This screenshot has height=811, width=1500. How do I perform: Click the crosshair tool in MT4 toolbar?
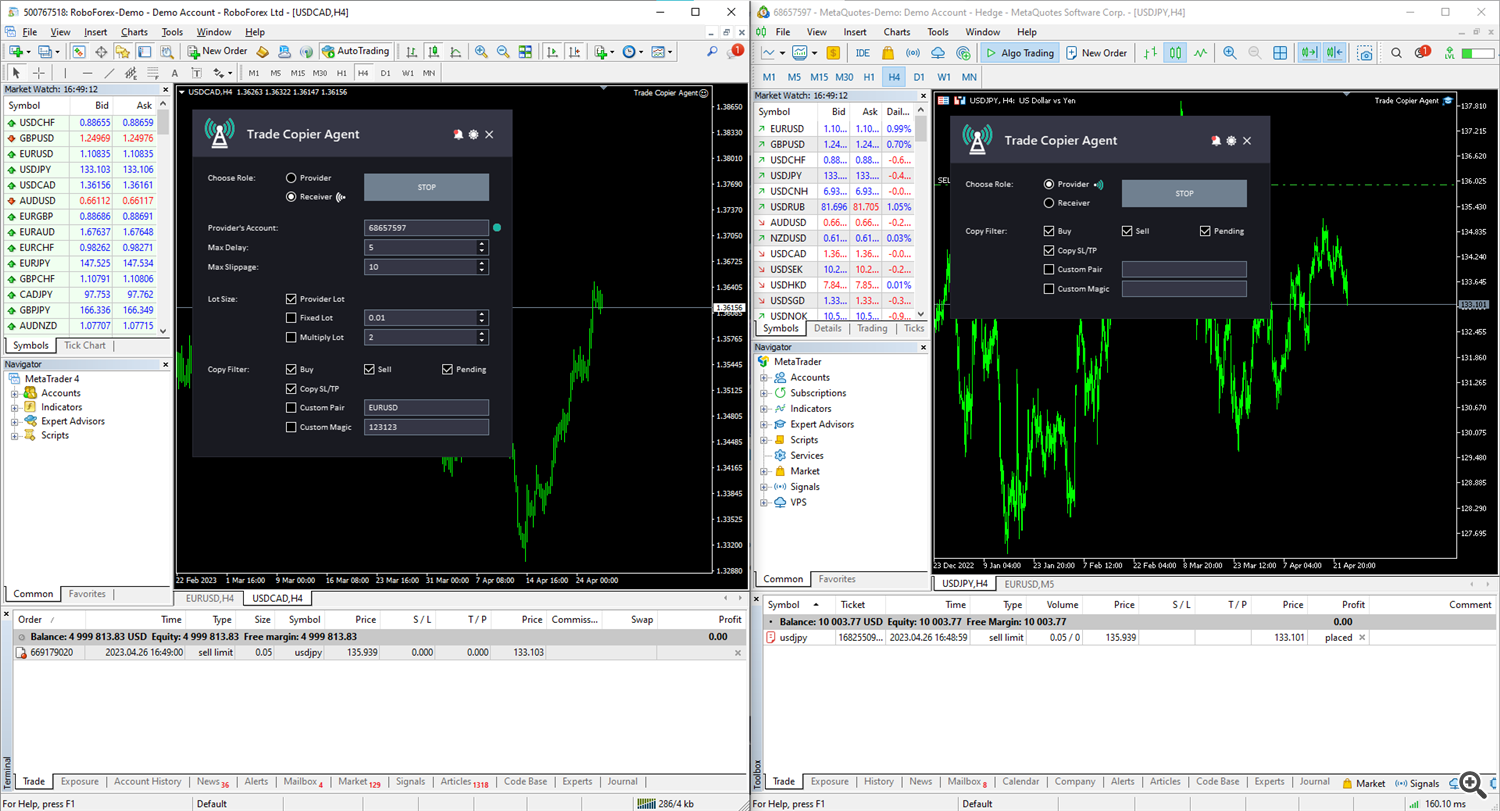(39, 73)
